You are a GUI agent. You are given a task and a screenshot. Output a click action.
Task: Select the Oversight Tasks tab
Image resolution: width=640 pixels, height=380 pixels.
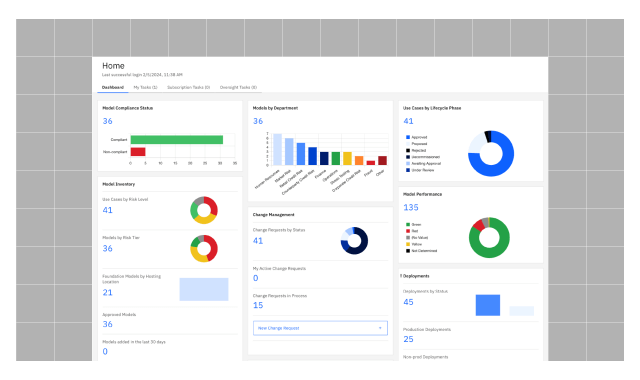pyautogui.click(x=238, y=87)
